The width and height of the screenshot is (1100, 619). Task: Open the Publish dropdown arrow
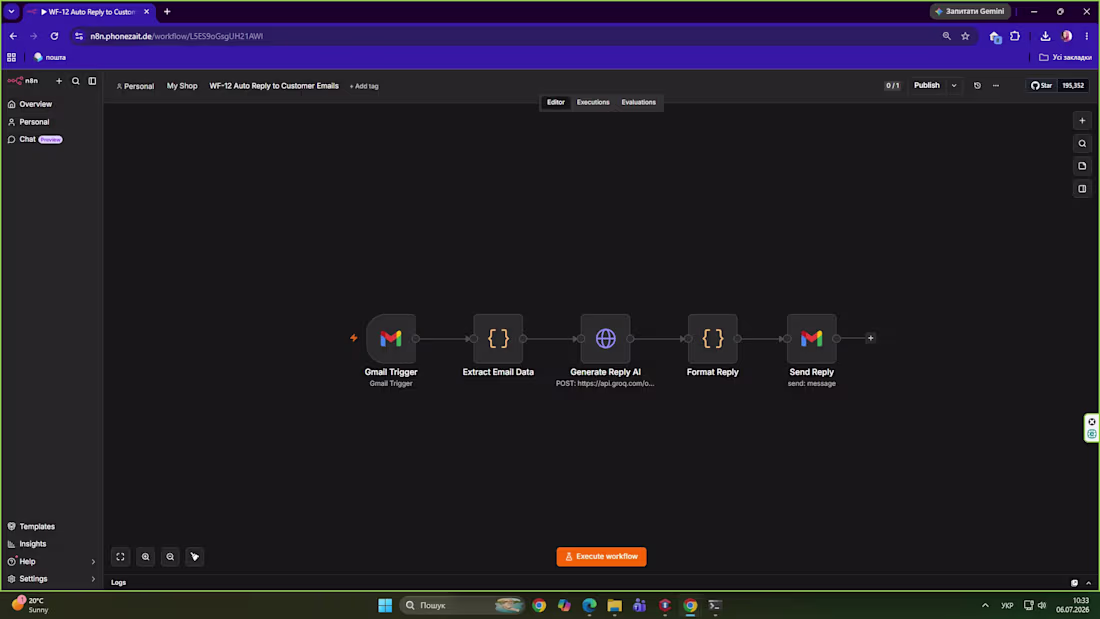(954, 86)
